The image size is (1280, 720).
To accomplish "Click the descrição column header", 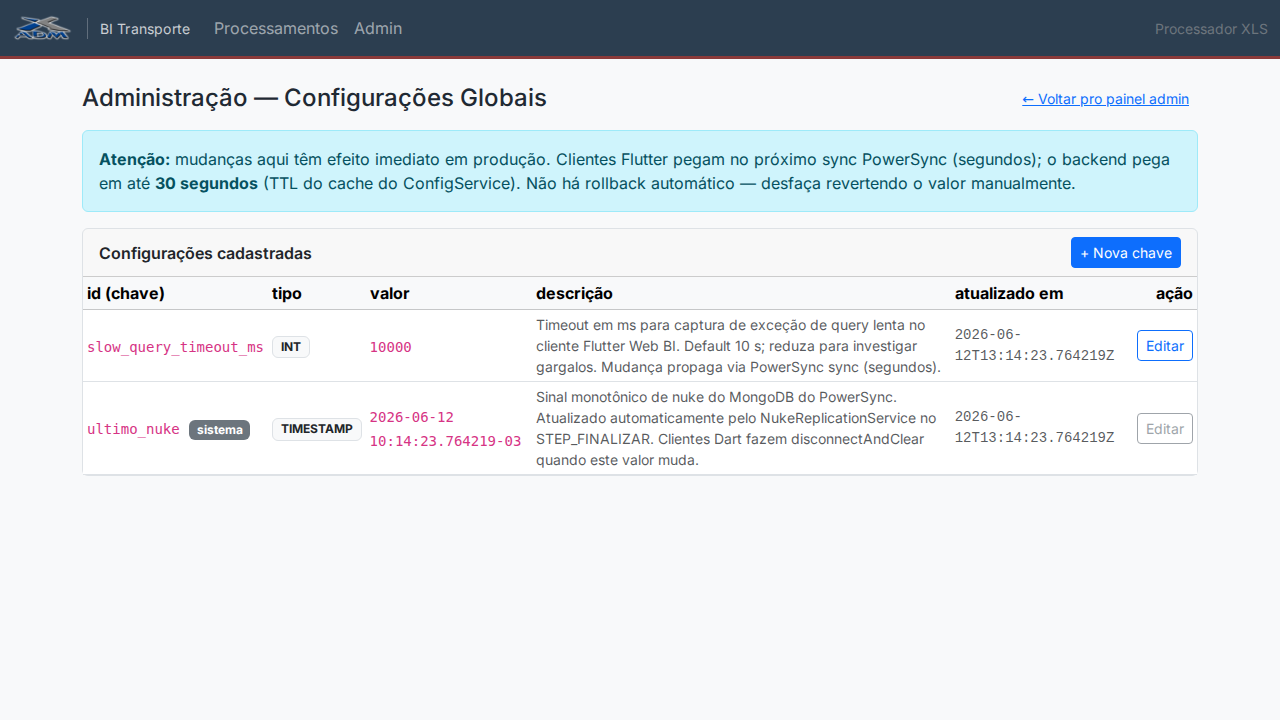I will click(574, 293).
